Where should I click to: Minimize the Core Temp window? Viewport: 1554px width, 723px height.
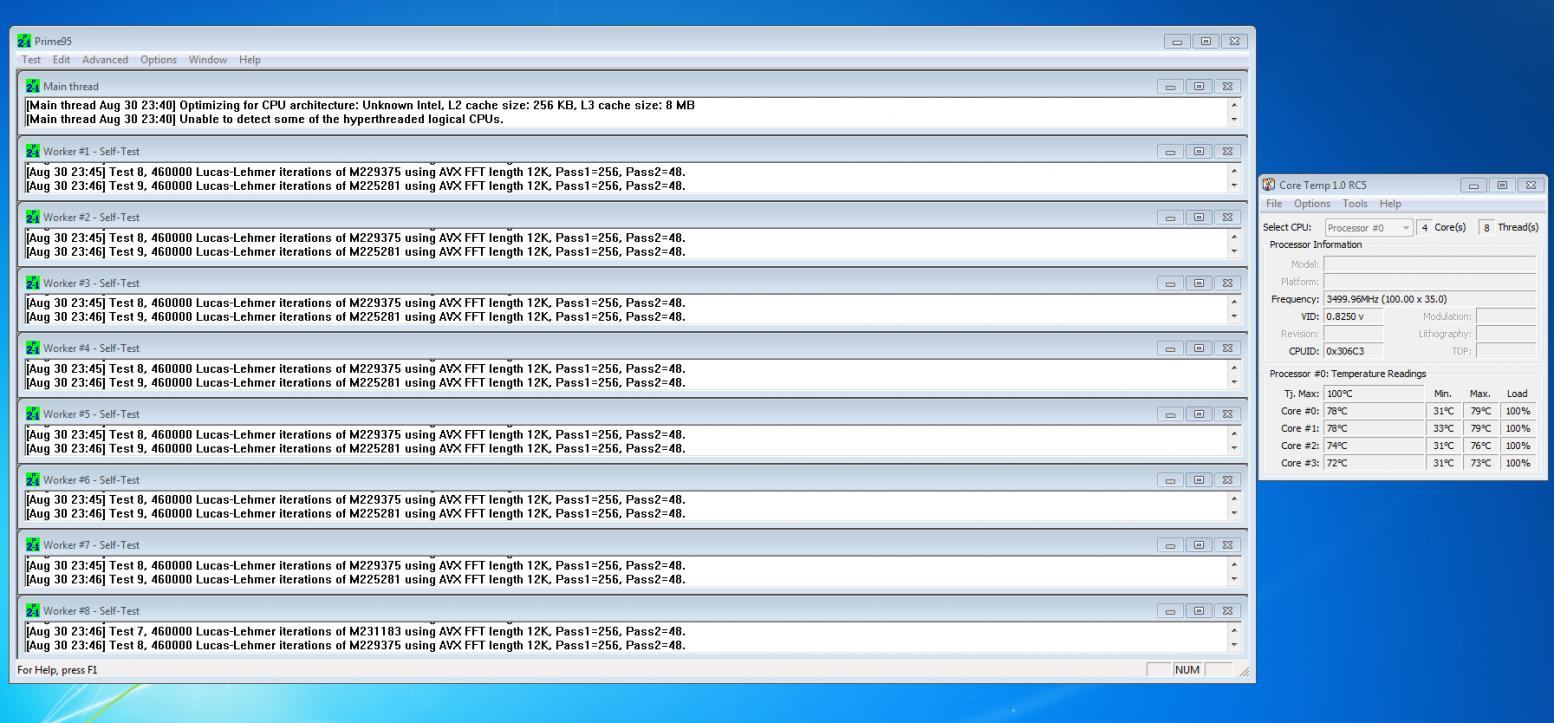1475,185
